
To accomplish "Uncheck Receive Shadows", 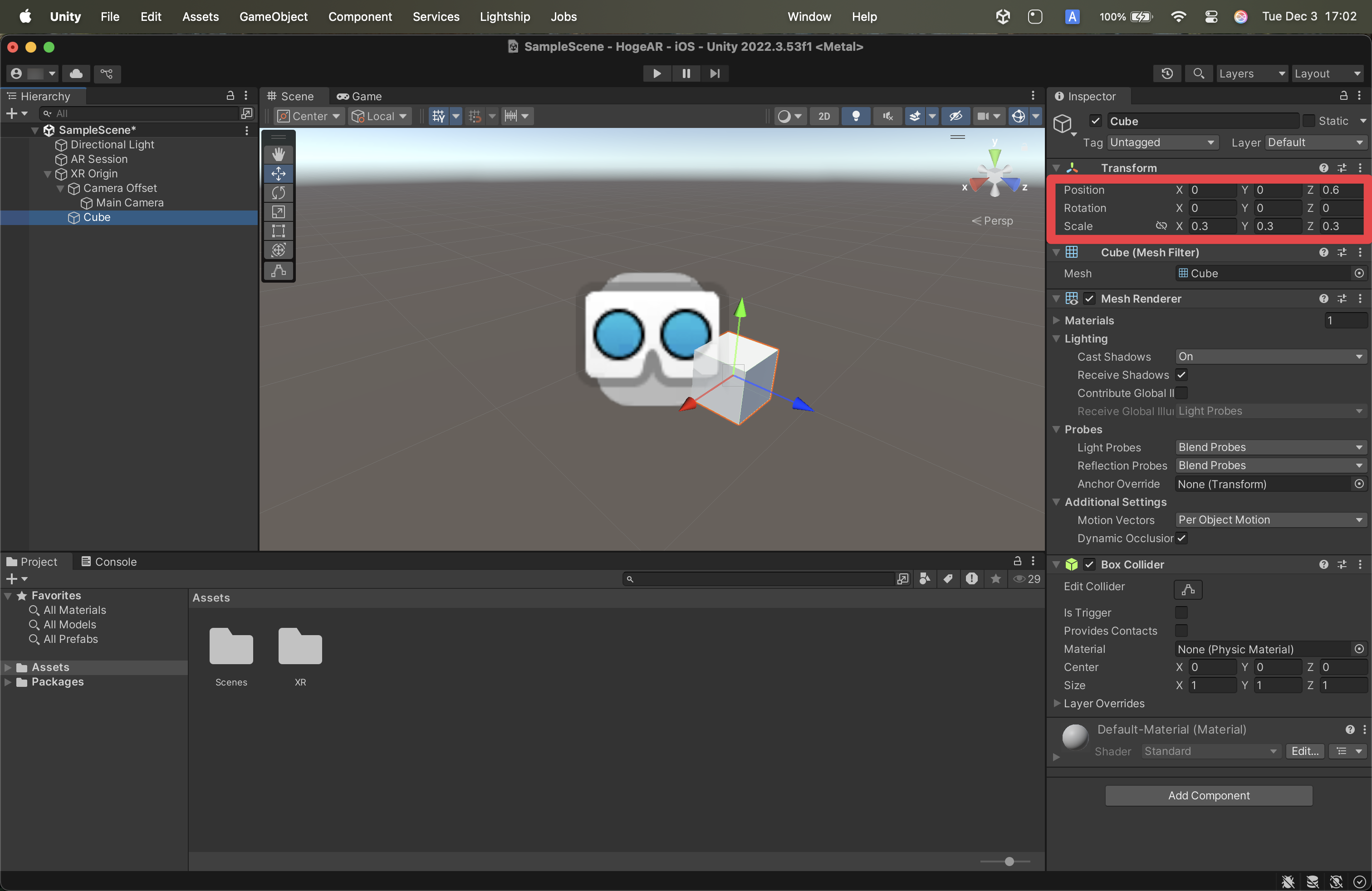I will [1181, 375].
